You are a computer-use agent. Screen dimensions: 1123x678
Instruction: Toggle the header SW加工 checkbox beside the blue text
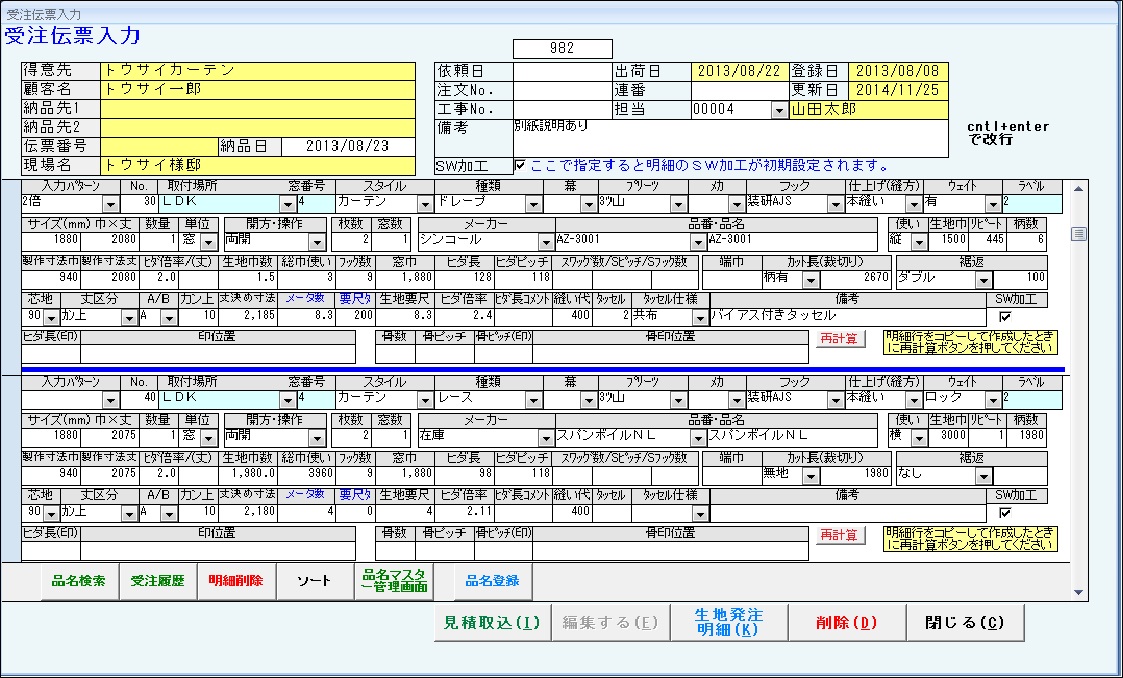click(x=520, y=165)
